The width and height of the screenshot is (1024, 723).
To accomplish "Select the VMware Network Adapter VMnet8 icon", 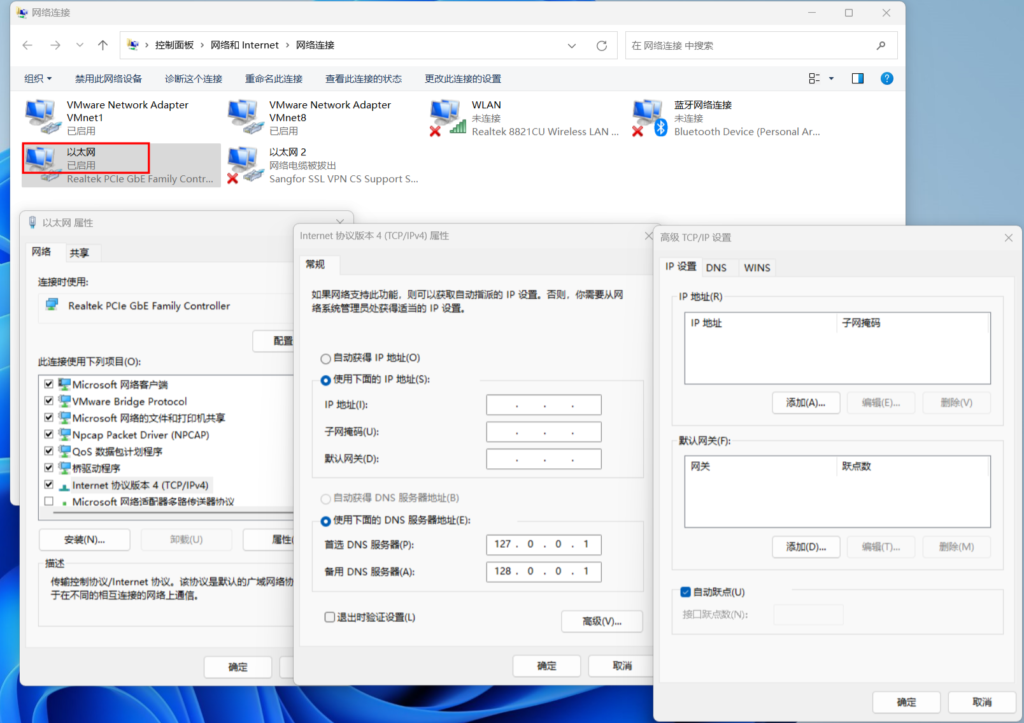I will tap(244, 116).
